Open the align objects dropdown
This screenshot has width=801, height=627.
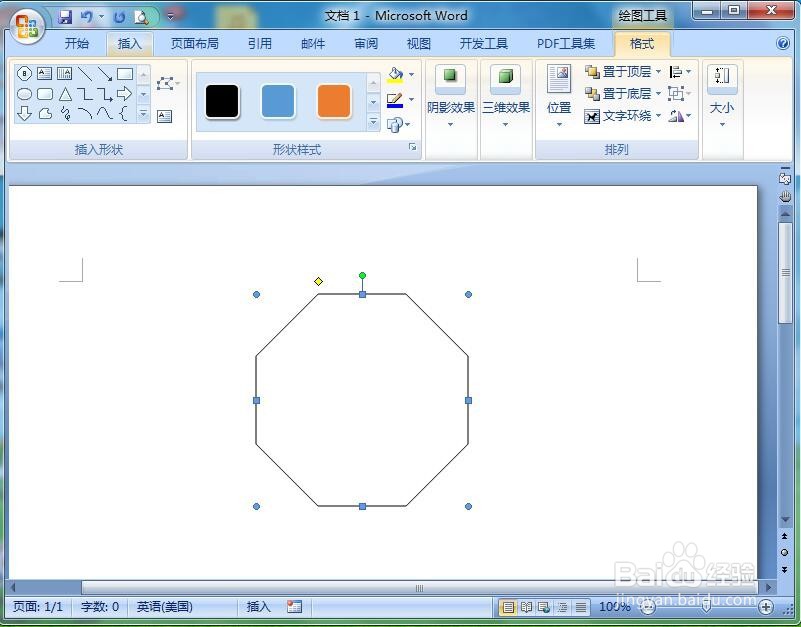pos(680,72)
